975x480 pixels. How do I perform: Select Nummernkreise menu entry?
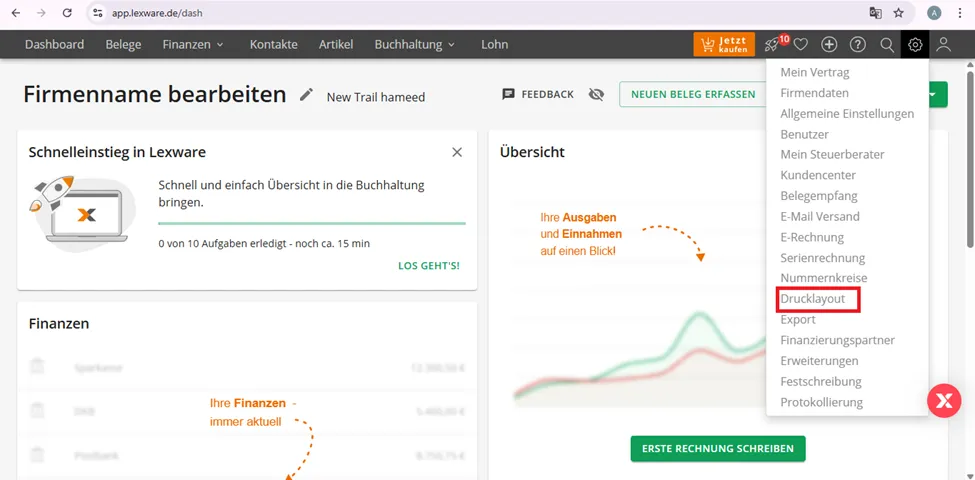coord(824,279)
